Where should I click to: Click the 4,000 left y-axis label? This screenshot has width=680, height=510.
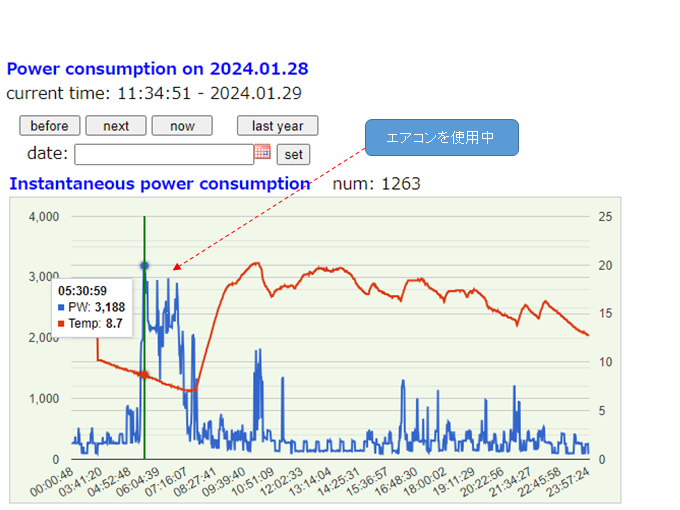[45, 217]
